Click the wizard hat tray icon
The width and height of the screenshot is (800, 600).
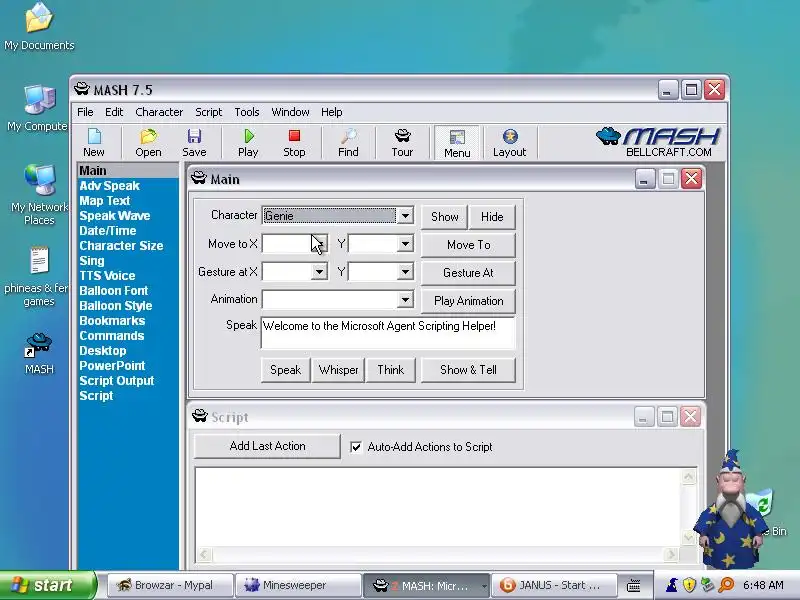click(672, 585)
